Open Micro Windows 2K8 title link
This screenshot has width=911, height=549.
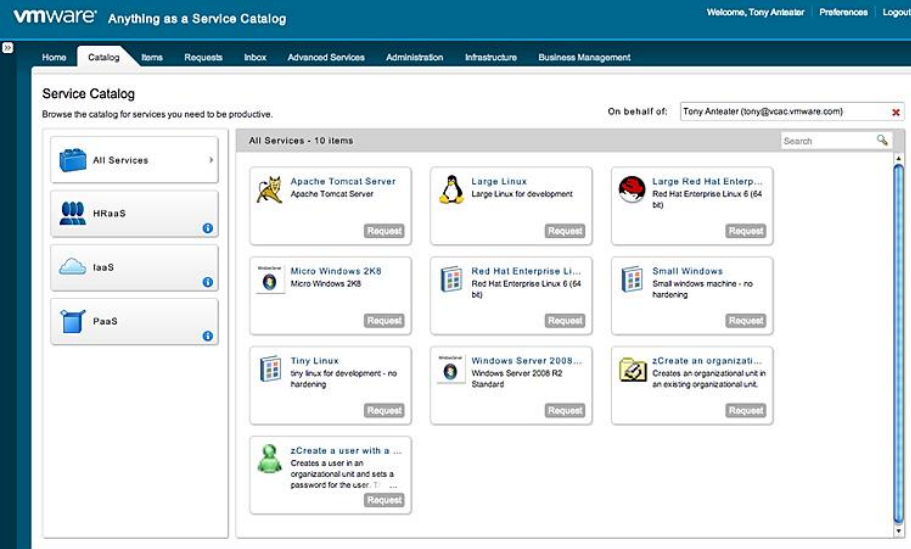coord(335,271)
